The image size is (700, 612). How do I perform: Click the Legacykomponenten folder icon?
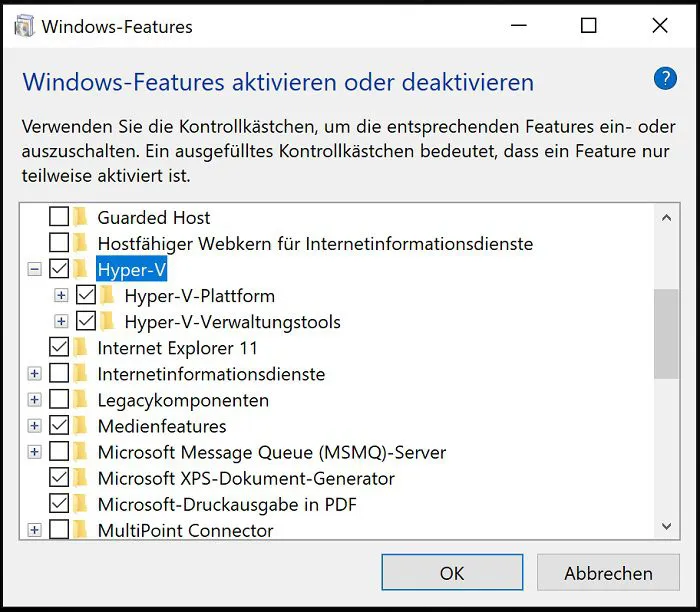tap(81, 400)
